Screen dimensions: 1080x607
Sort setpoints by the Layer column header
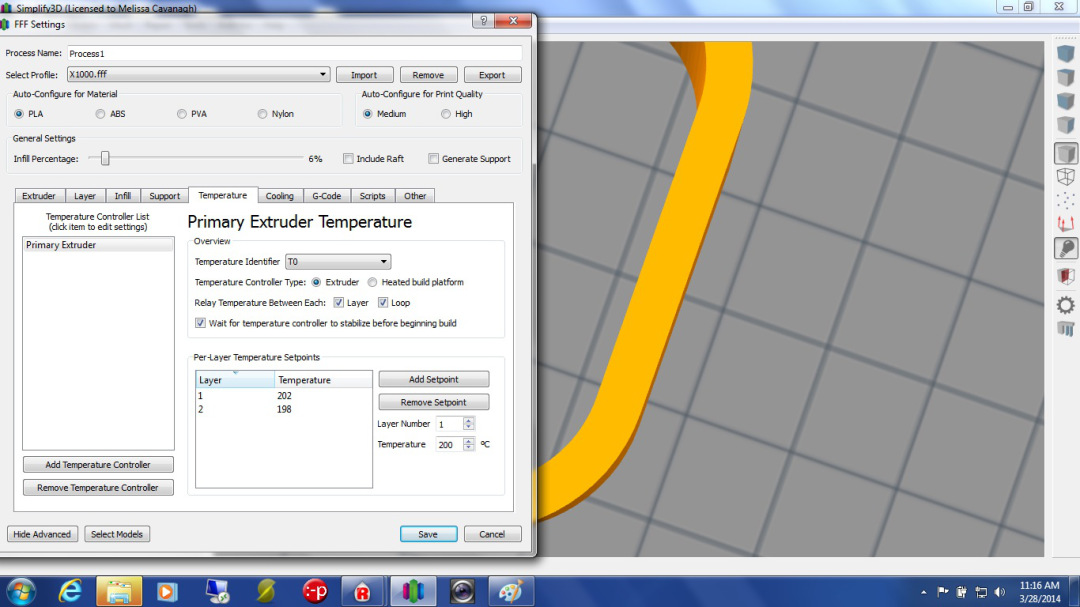tap(234, 380)
